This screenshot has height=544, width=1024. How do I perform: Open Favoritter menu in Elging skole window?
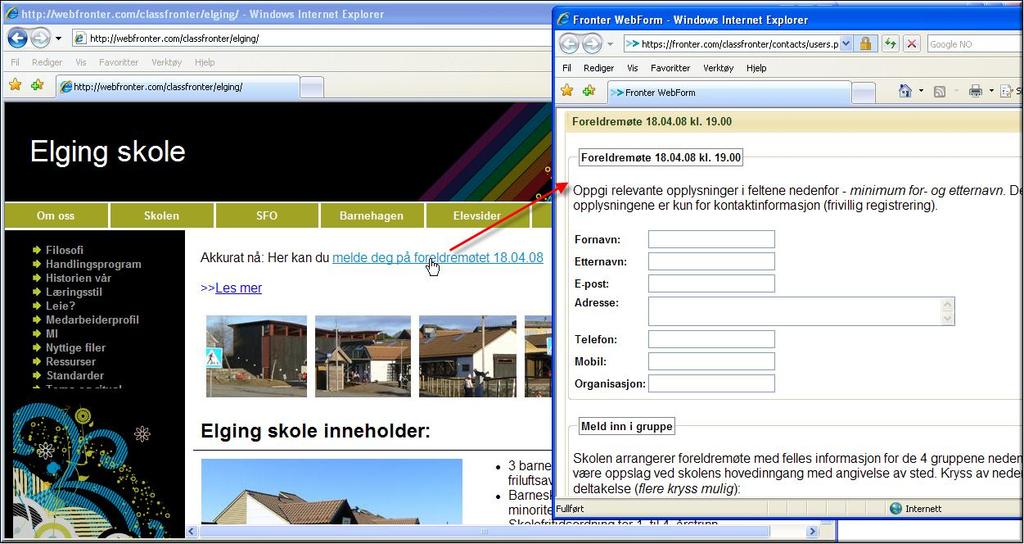point(119,62)
